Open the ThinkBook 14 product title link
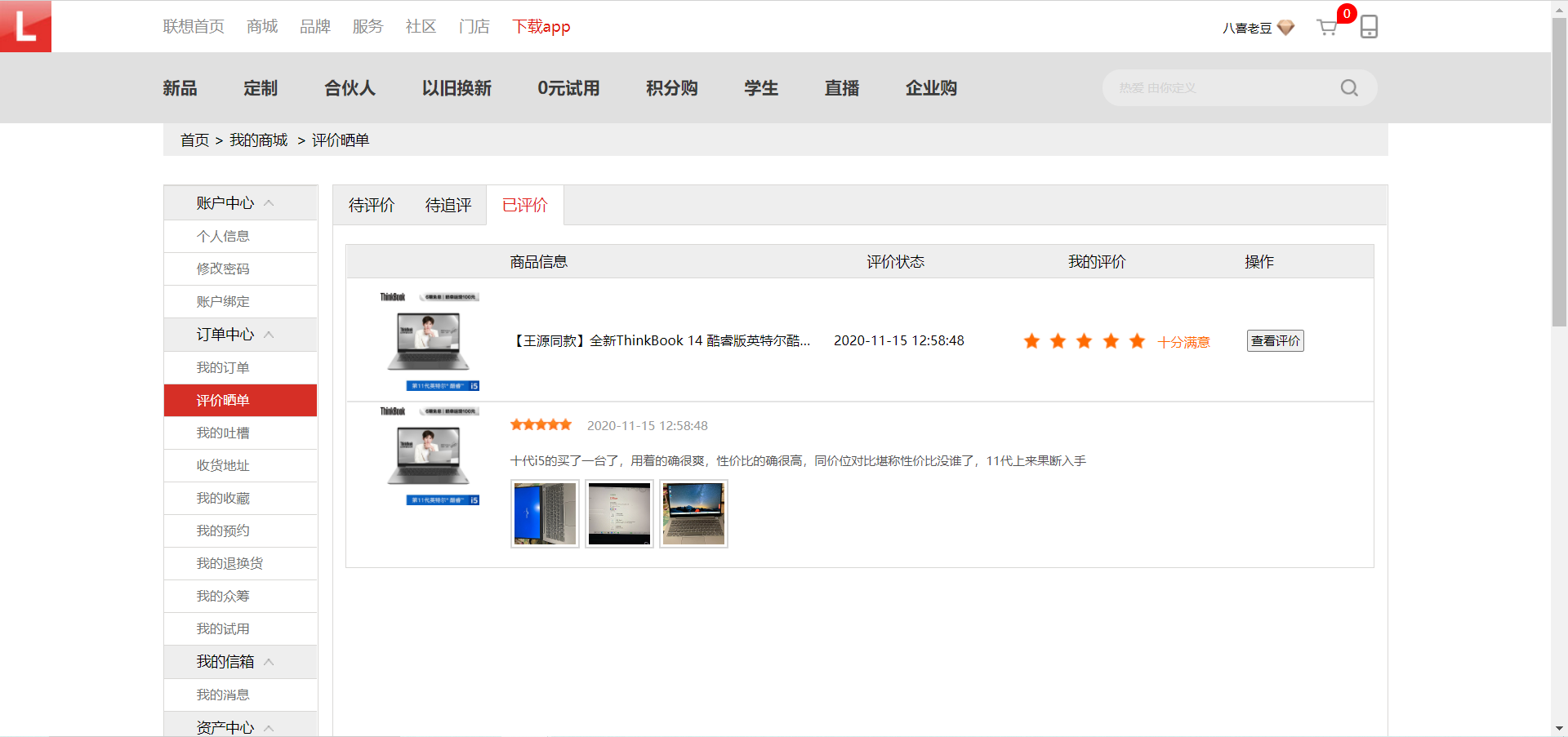This screenshot has height=737, width=1568. click(x=660, y=340)
